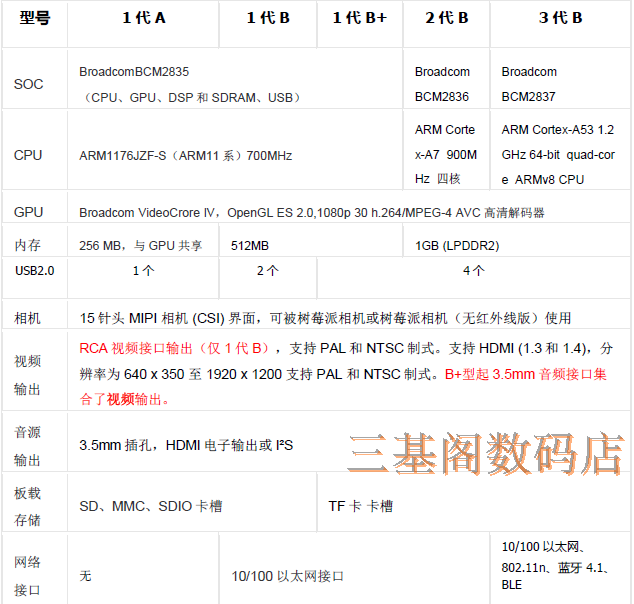
Task: Click the '1GB (LPDDR2)' memory cell
Action: pos(457,245)
